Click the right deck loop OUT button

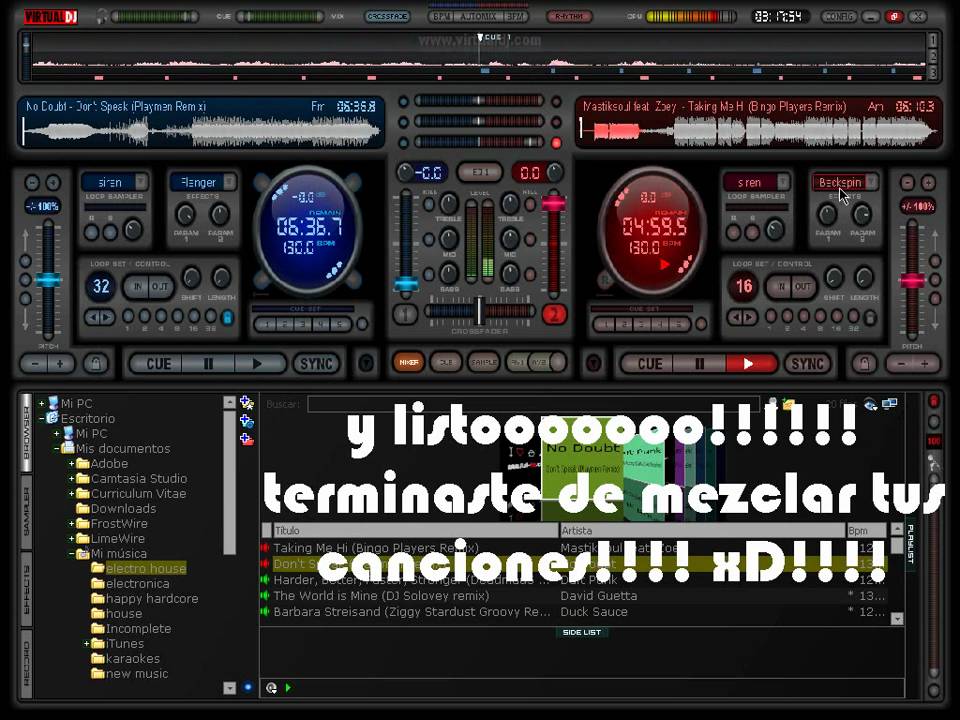pyautogui.click(x=803, y=286)
